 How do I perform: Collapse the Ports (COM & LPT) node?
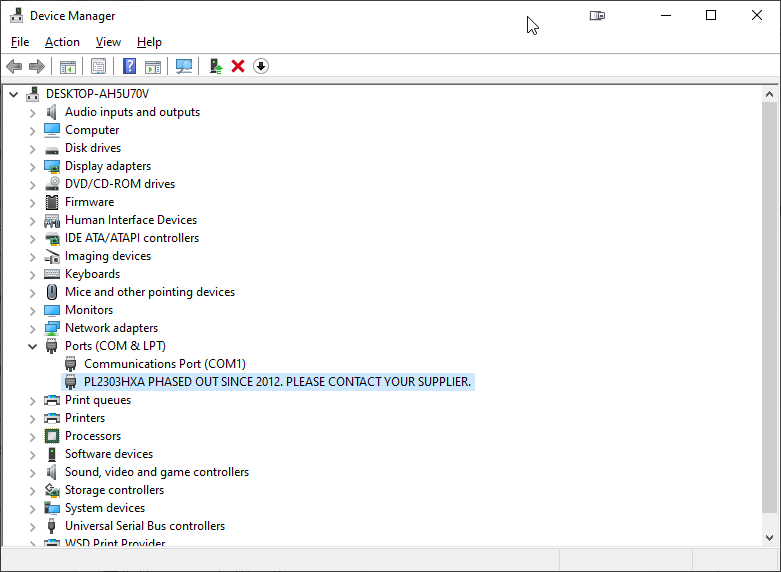click(32, 346)
